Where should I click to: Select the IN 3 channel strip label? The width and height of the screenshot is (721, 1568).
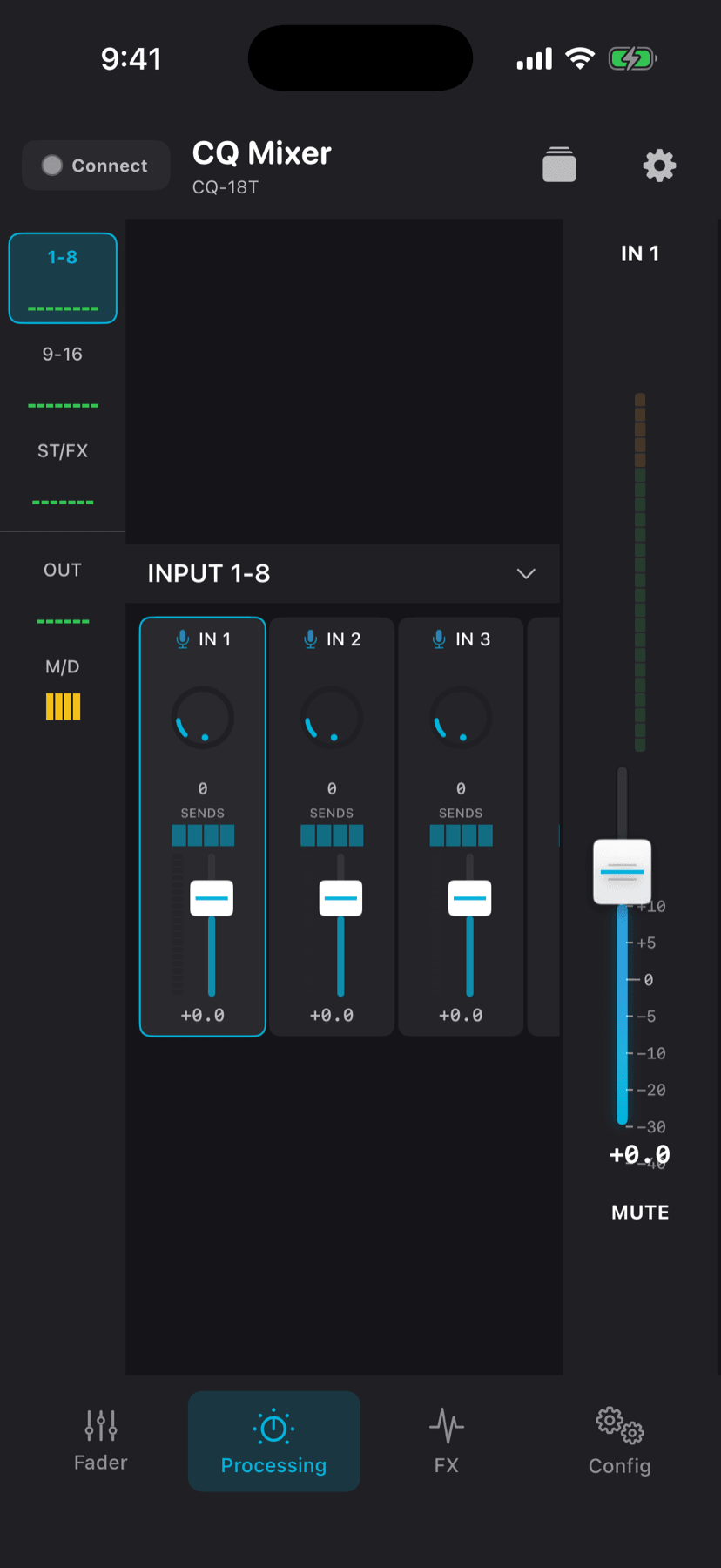(473, 639)
